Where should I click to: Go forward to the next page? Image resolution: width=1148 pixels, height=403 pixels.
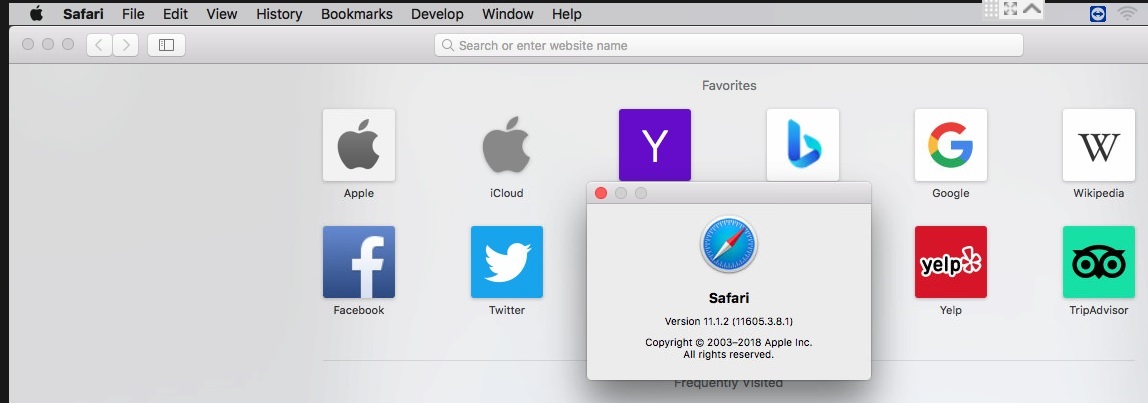click(x=126, y=45)
